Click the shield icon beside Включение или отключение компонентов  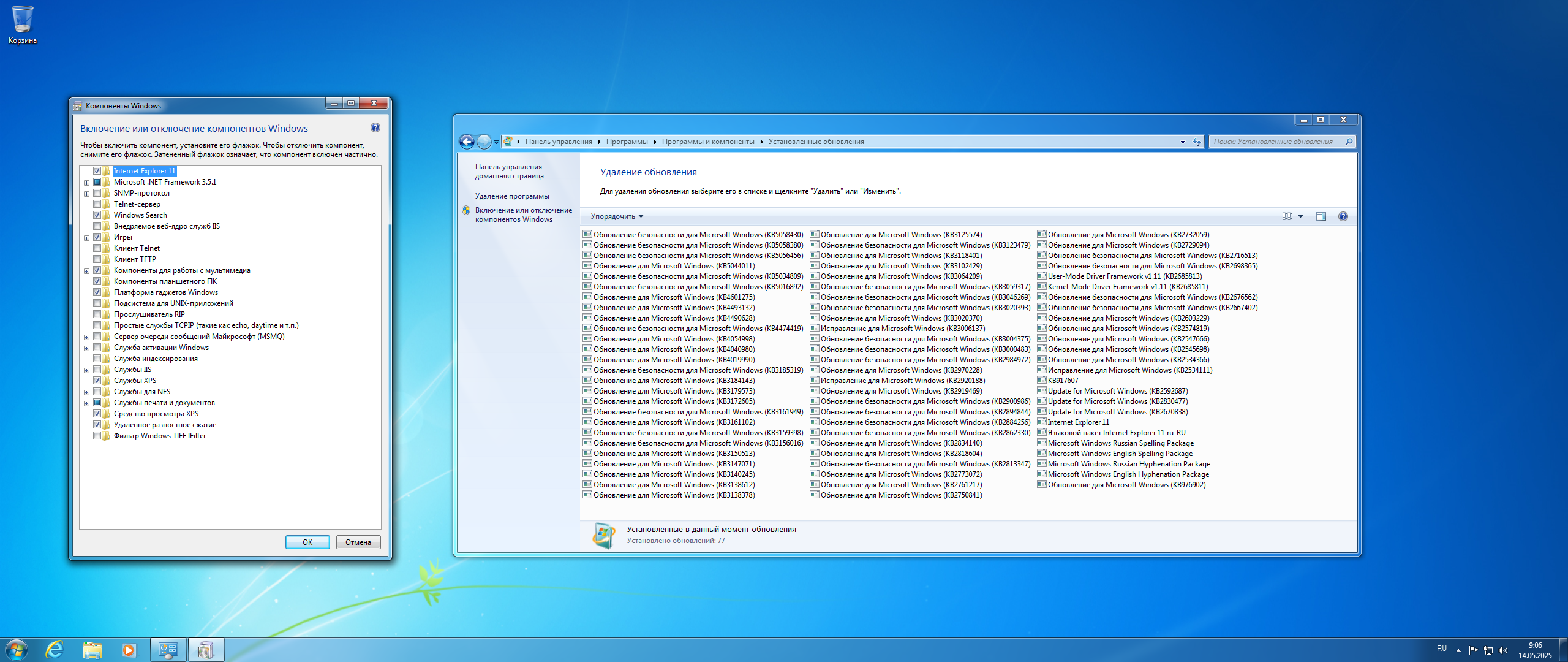pos(466,210)
